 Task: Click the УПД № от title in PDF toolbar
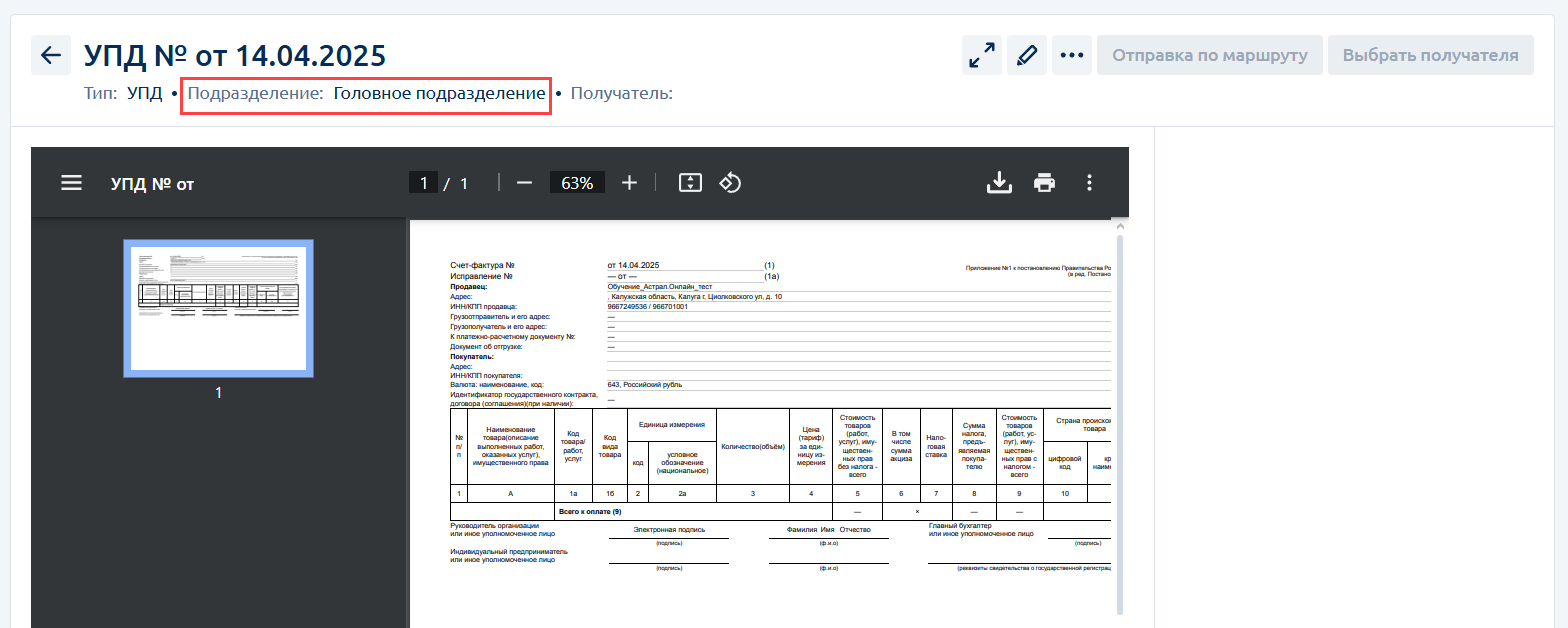[152, 184]
